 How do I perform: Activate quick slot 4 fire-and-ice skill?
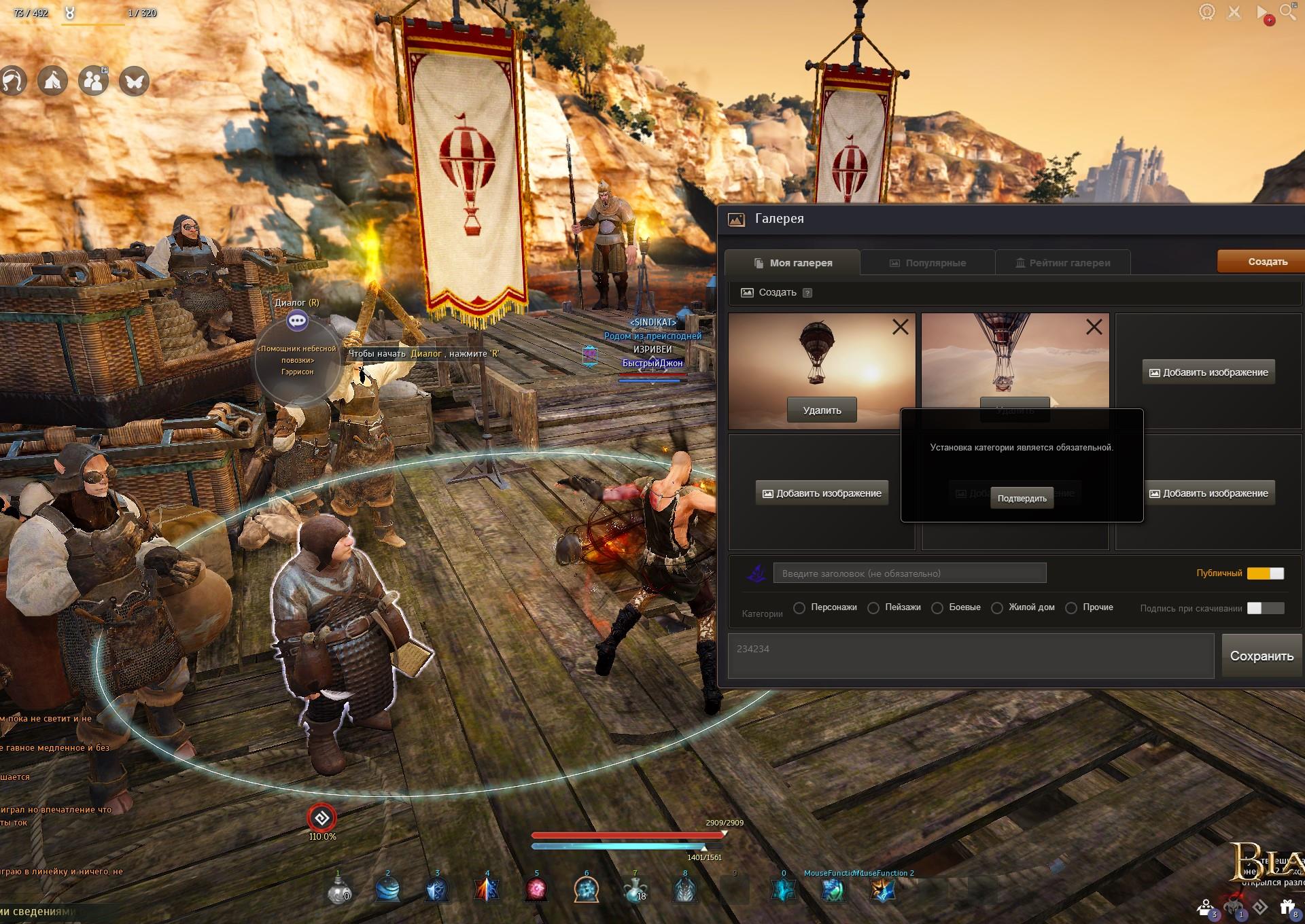click(x=487, y=889)
